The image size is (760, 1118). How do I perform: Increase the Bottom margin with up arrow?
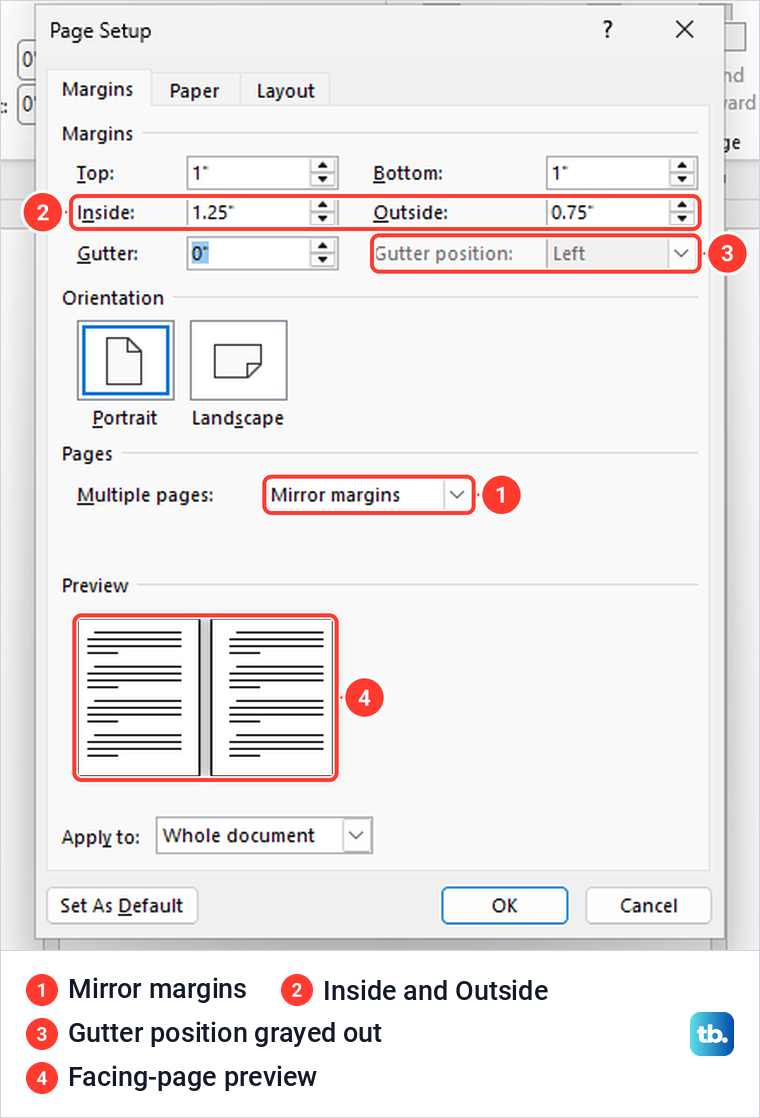pos(682,165)
